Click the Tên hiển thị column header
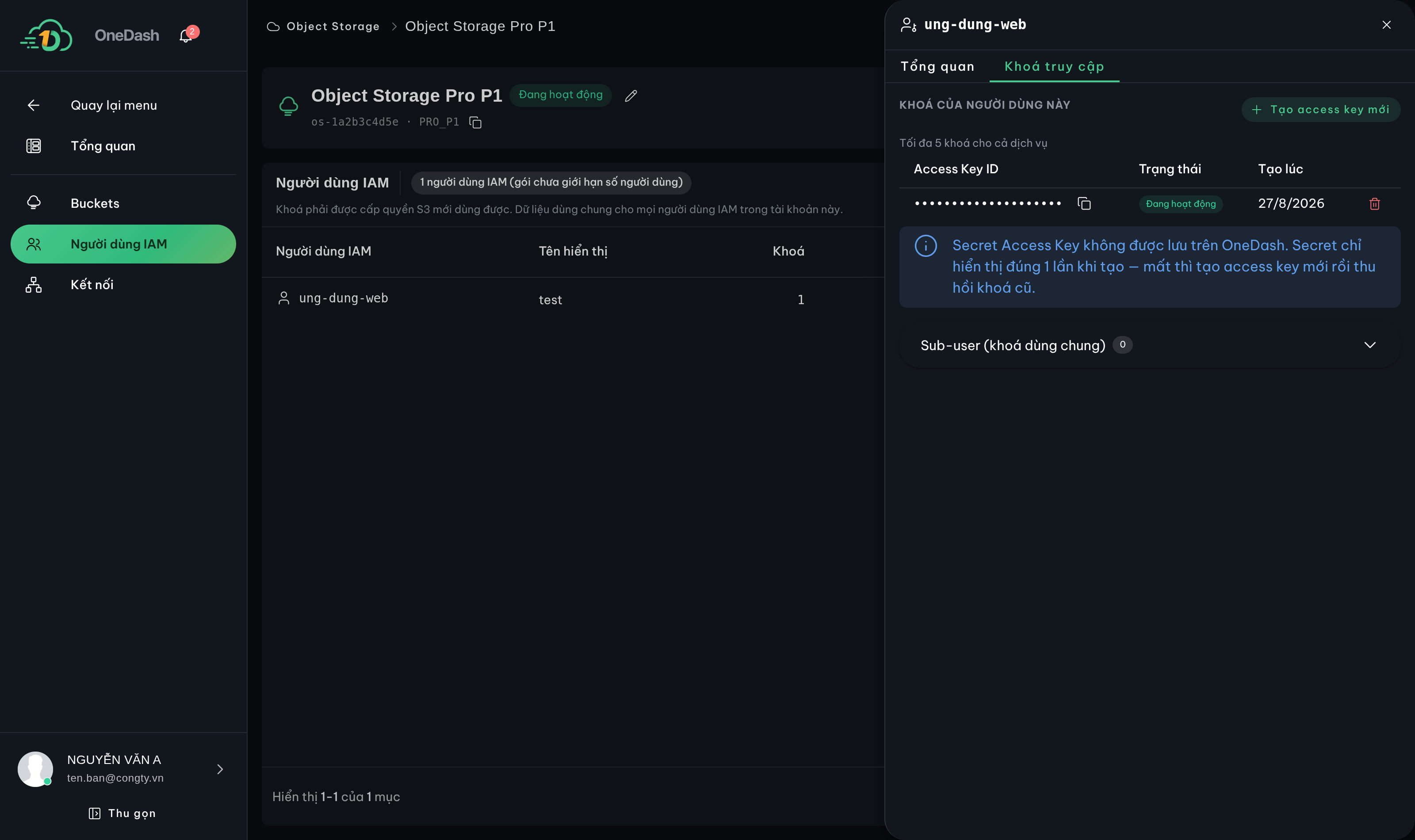Screen dimensions: 1415x840 point(573,251)
